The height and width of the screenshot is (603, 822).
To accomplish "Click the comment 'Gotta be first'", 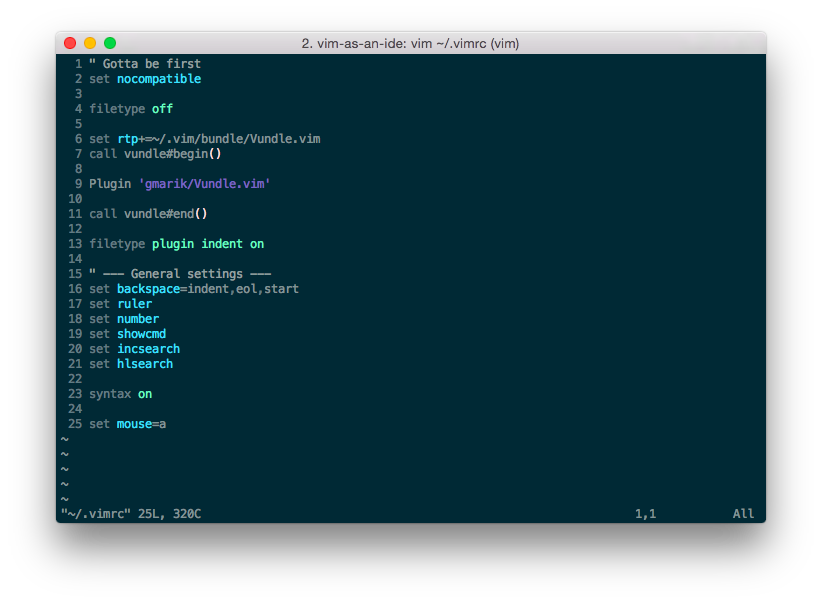I will pyautogui.click(x=152, y=64).
